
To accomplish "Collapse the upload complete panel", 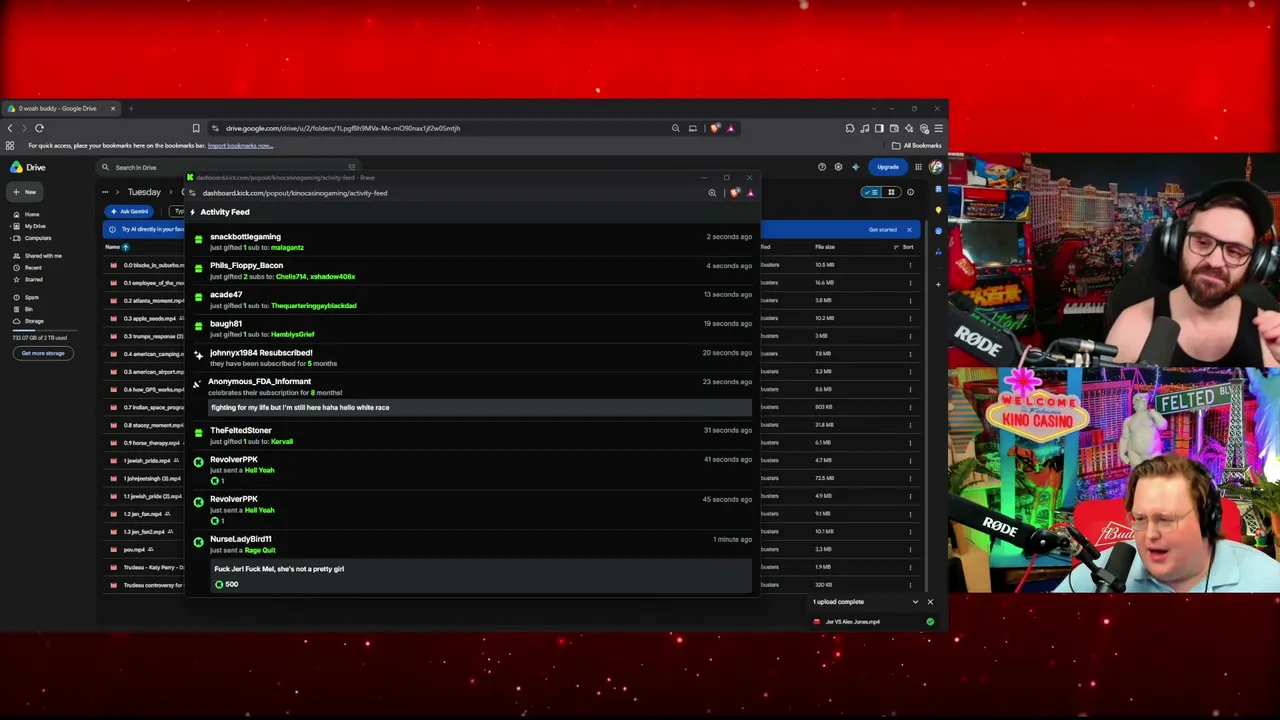I will [915, 602].
